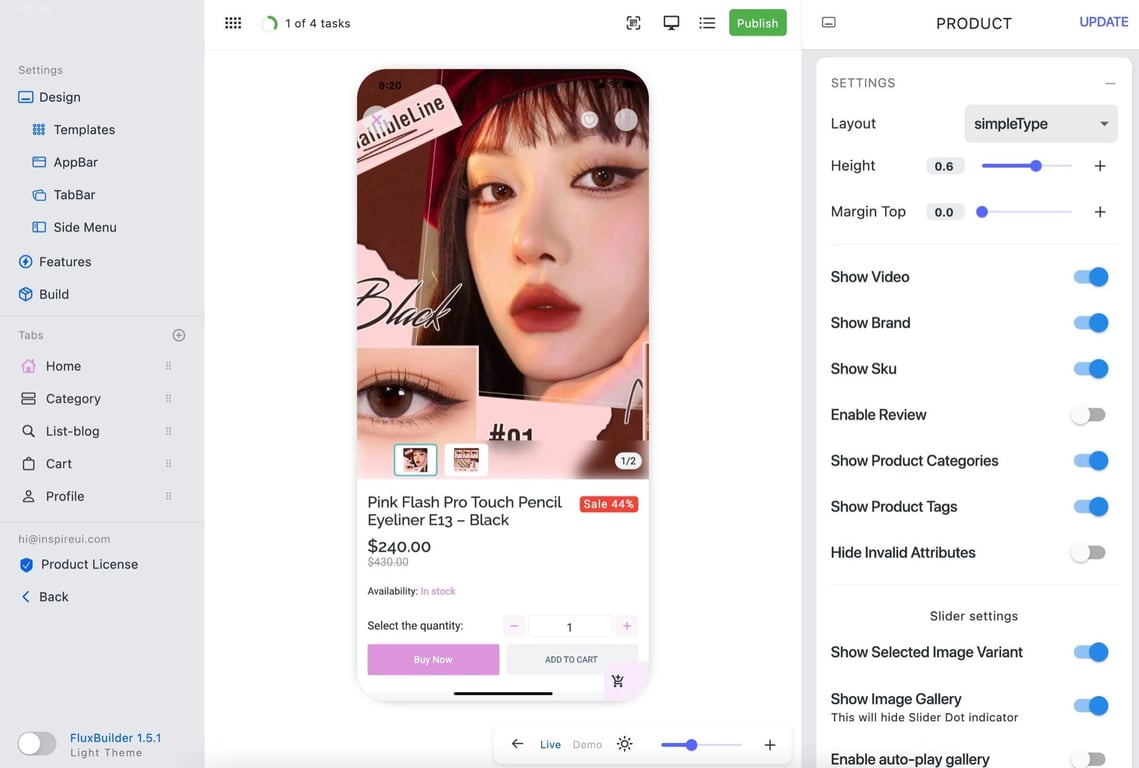Click the Product License shield icon
Screen dimensions: 1139x768
26,565
